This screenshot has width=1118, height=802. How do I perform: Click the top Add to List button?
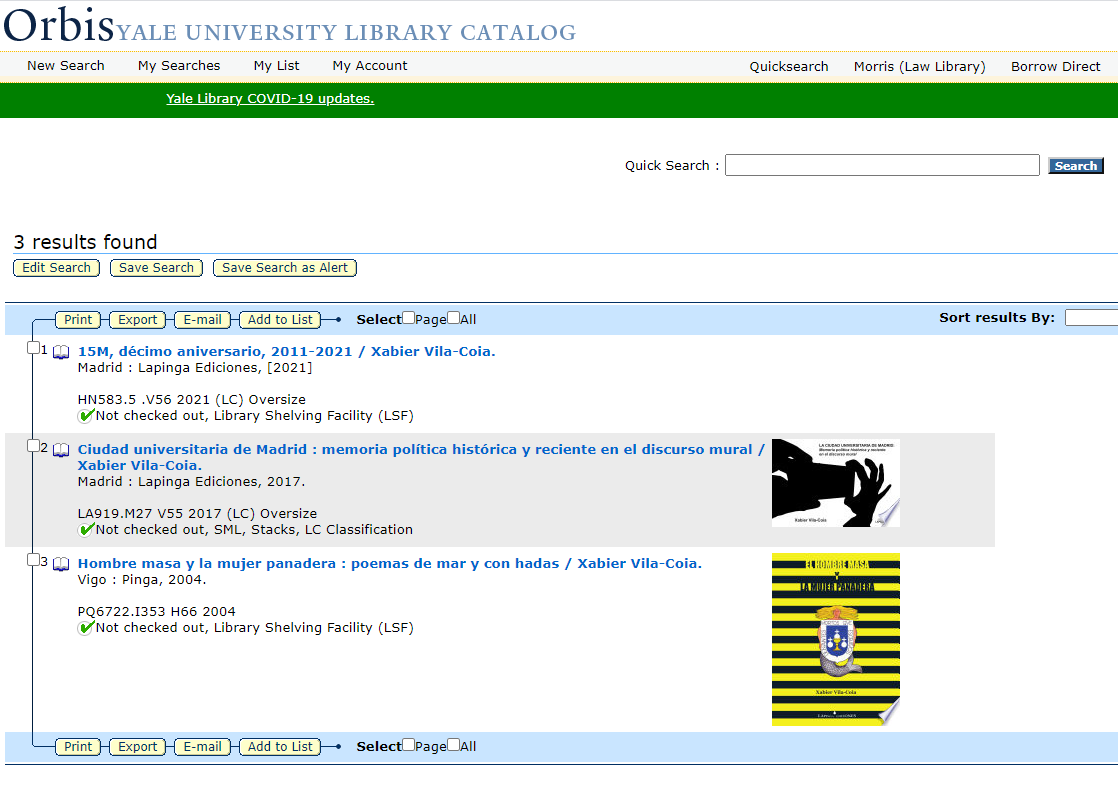point(280,320)
